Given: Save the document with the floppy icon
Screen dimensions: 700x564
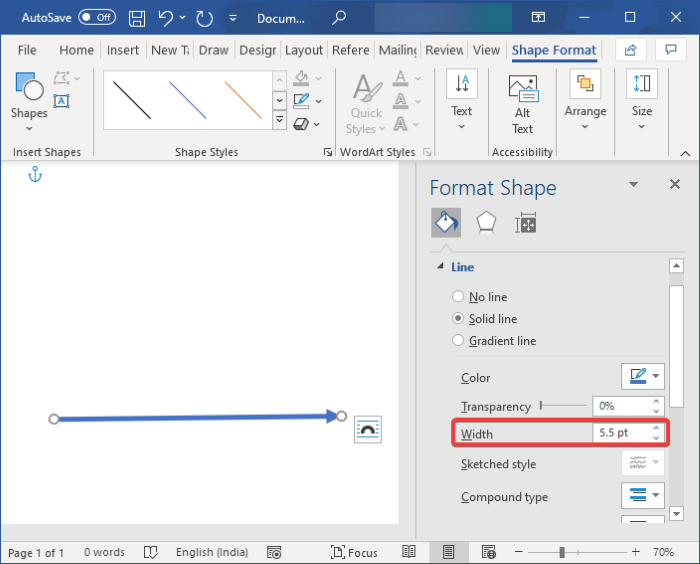Looking at the screenshot, I should click(137, 18).
